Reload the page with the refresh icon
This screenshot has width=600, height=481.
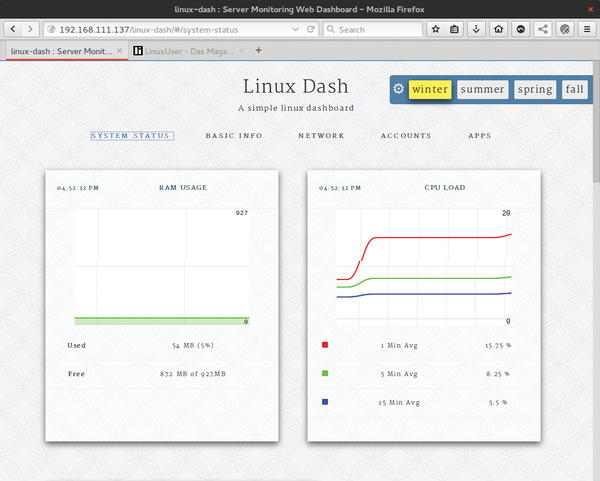pos(311,29)
